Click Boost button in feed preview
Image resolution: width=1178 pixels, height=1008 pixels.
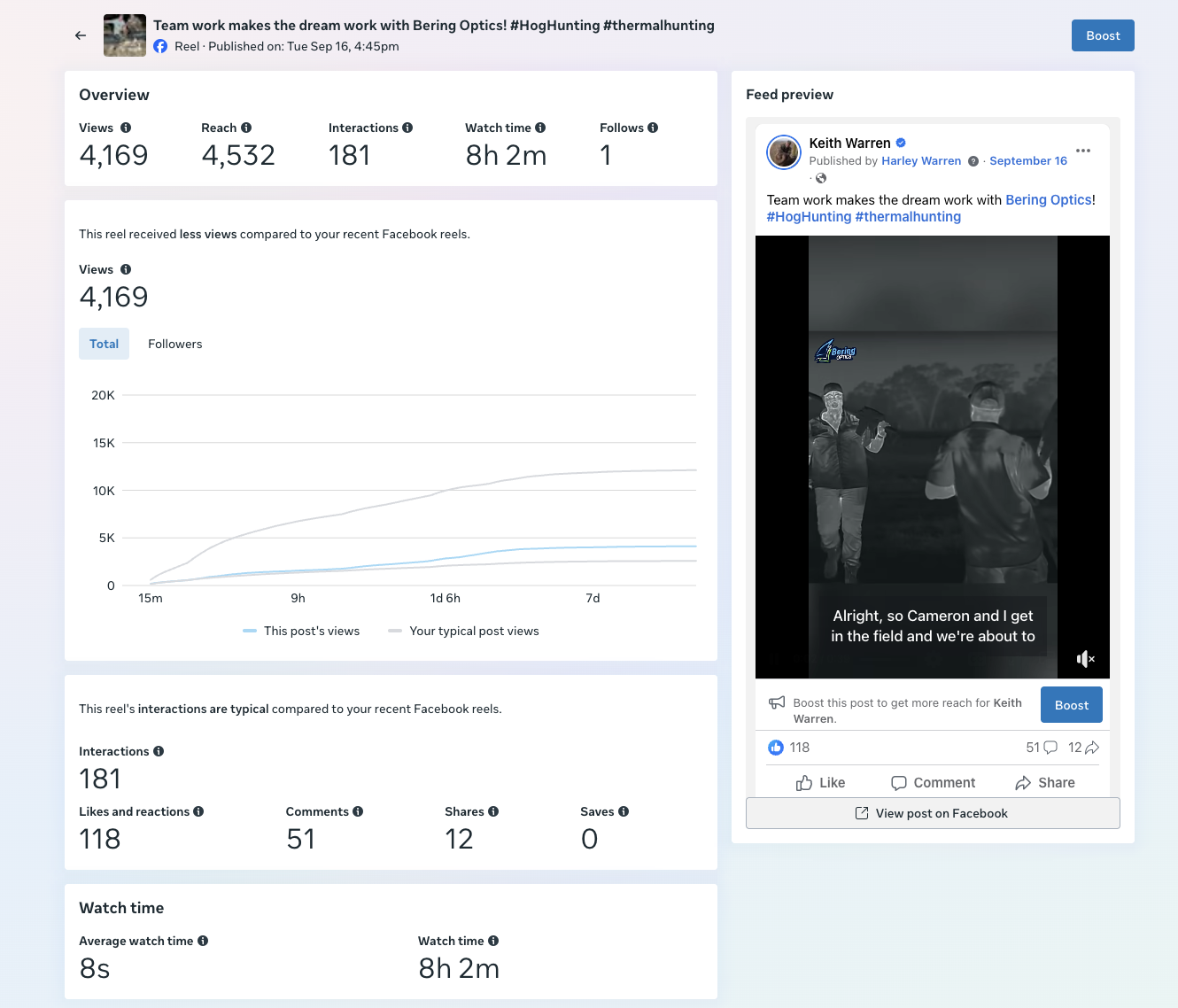pyautogui.click(x=1072, y=705)
